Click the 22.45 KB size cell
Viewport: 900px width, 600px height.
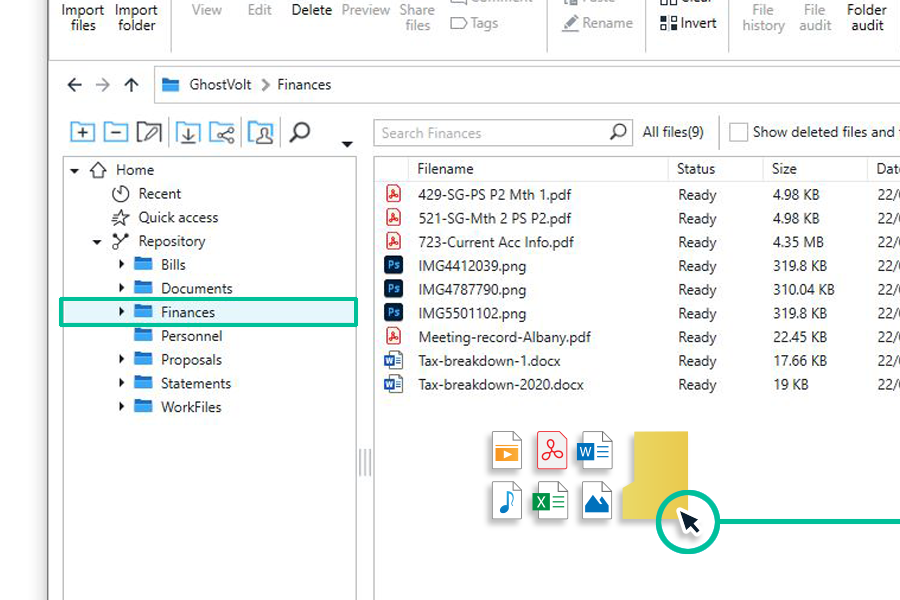(800, 337)
